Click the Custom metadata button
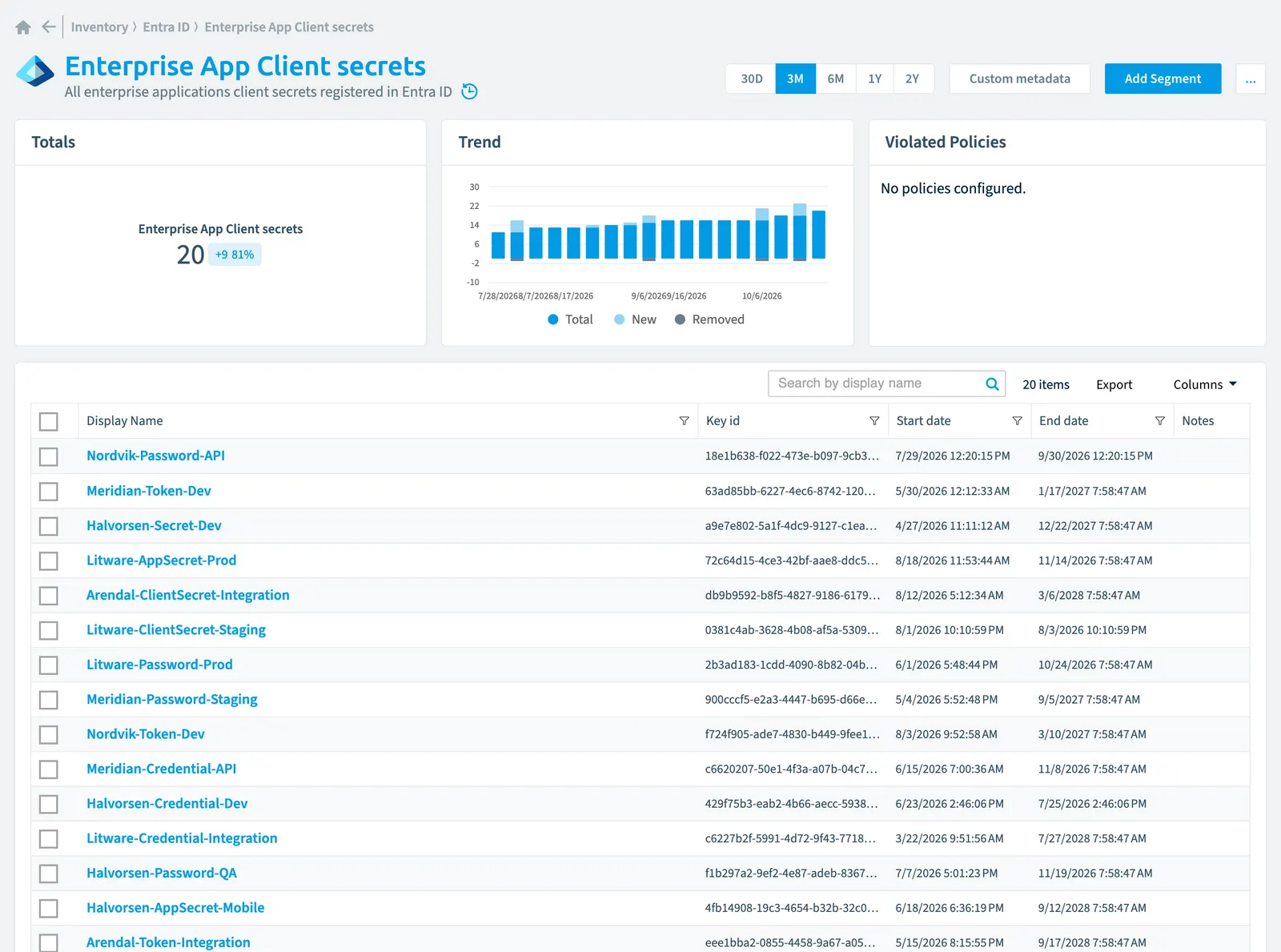The image size is (1281, 952). [1019, 78]
